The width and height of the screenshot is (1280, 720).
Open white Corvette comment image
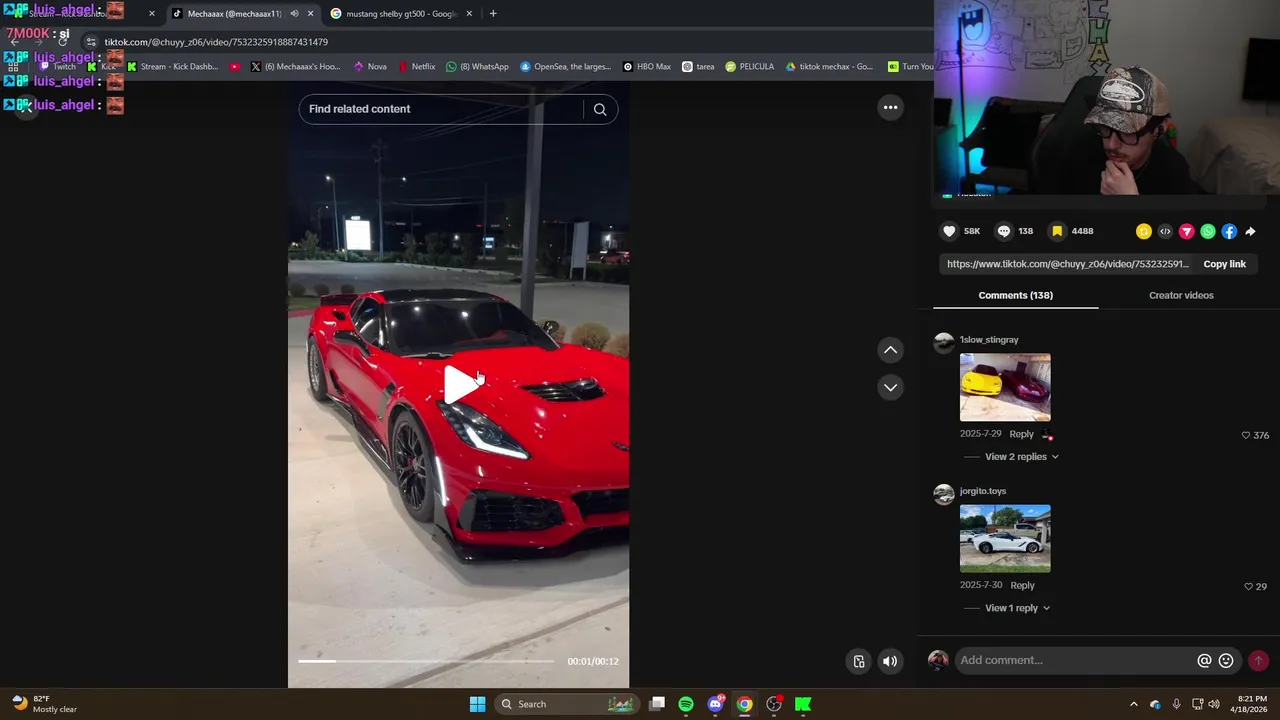[x=1005, y=538]
